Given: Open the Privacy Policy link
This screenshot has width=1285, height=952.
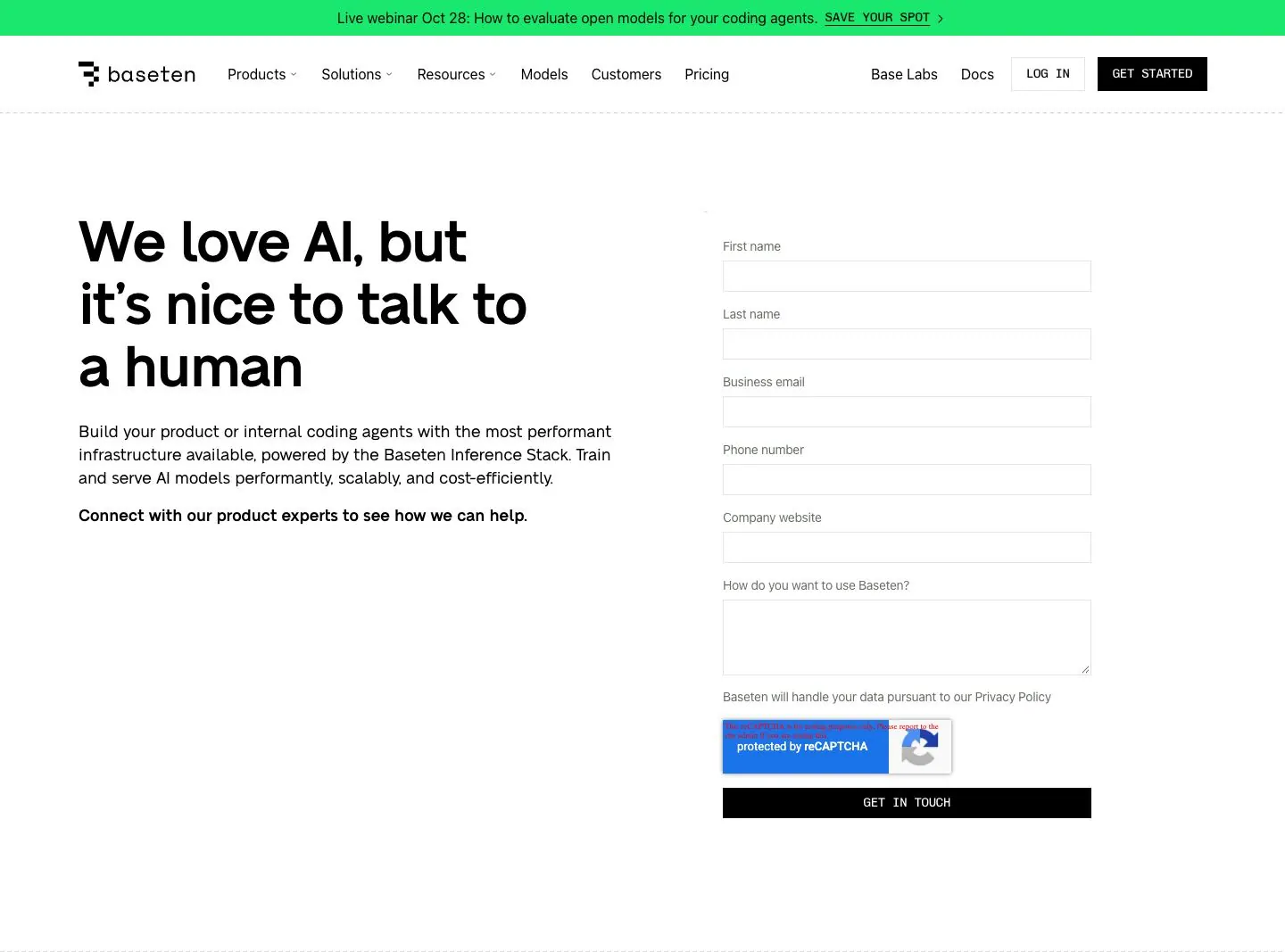Looking at the screenshot, I should [x=1013, y=697].
